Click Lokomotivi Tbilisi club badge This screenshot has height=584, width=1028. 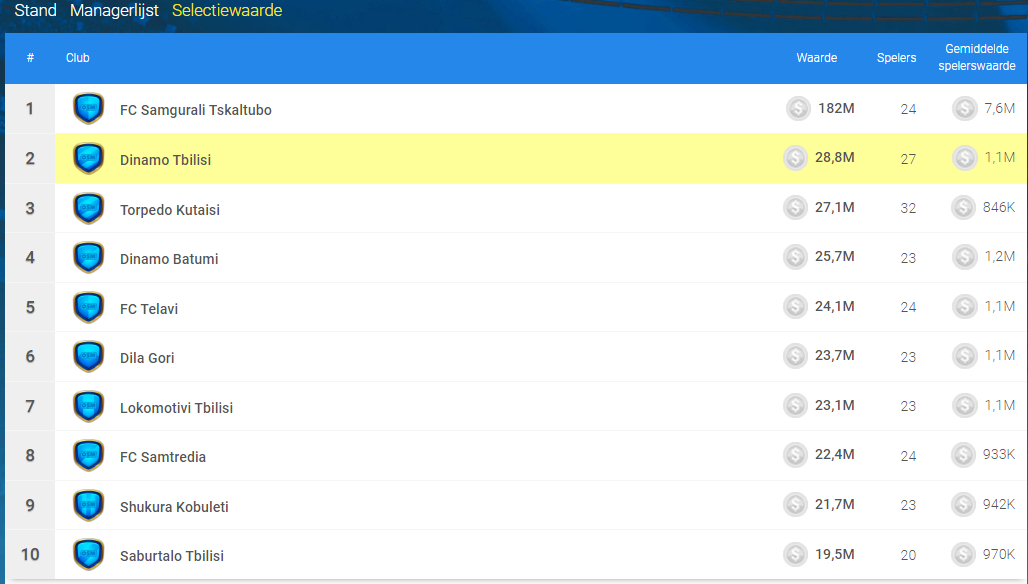[89, 406]
